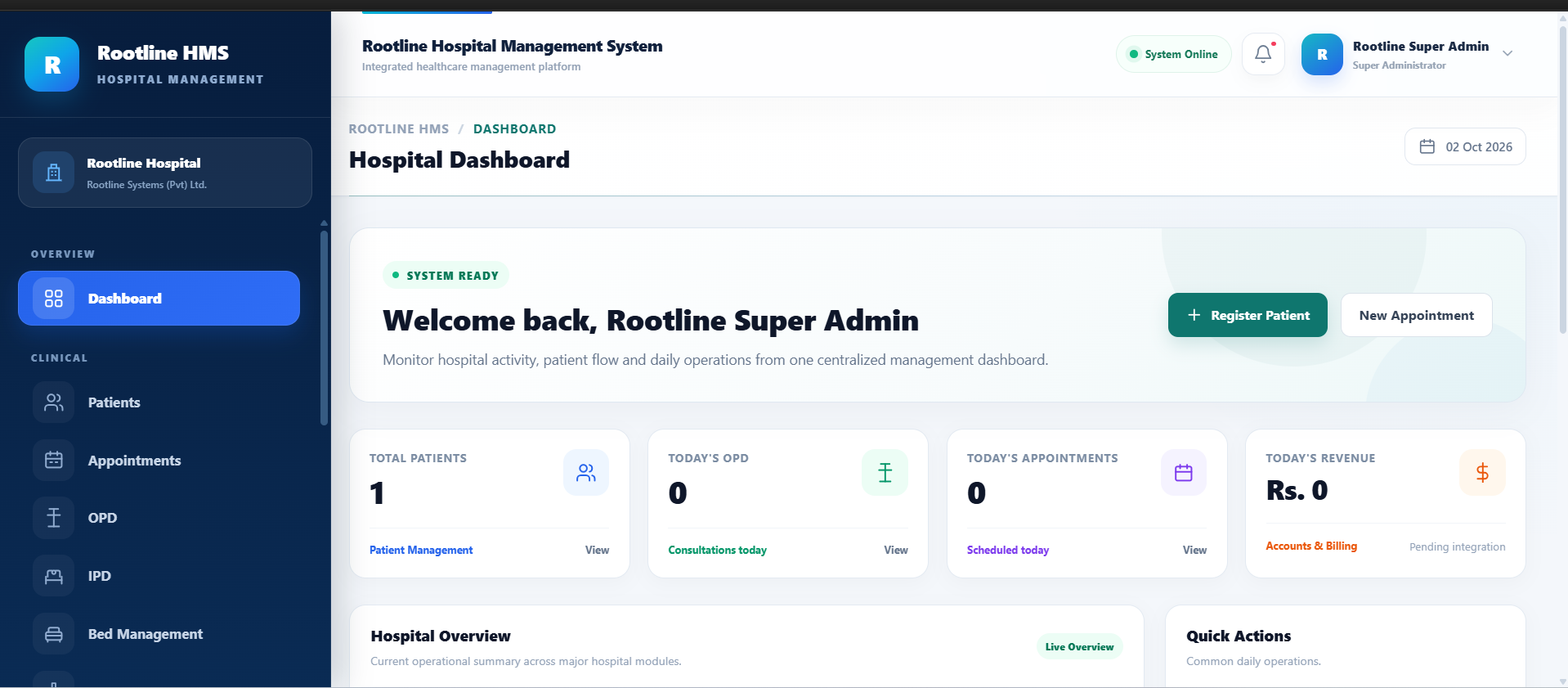This screenshot has width=1568, height=688.
Task: Click the 02 Oct 2026 date button
Action: tap(1465, 146)
